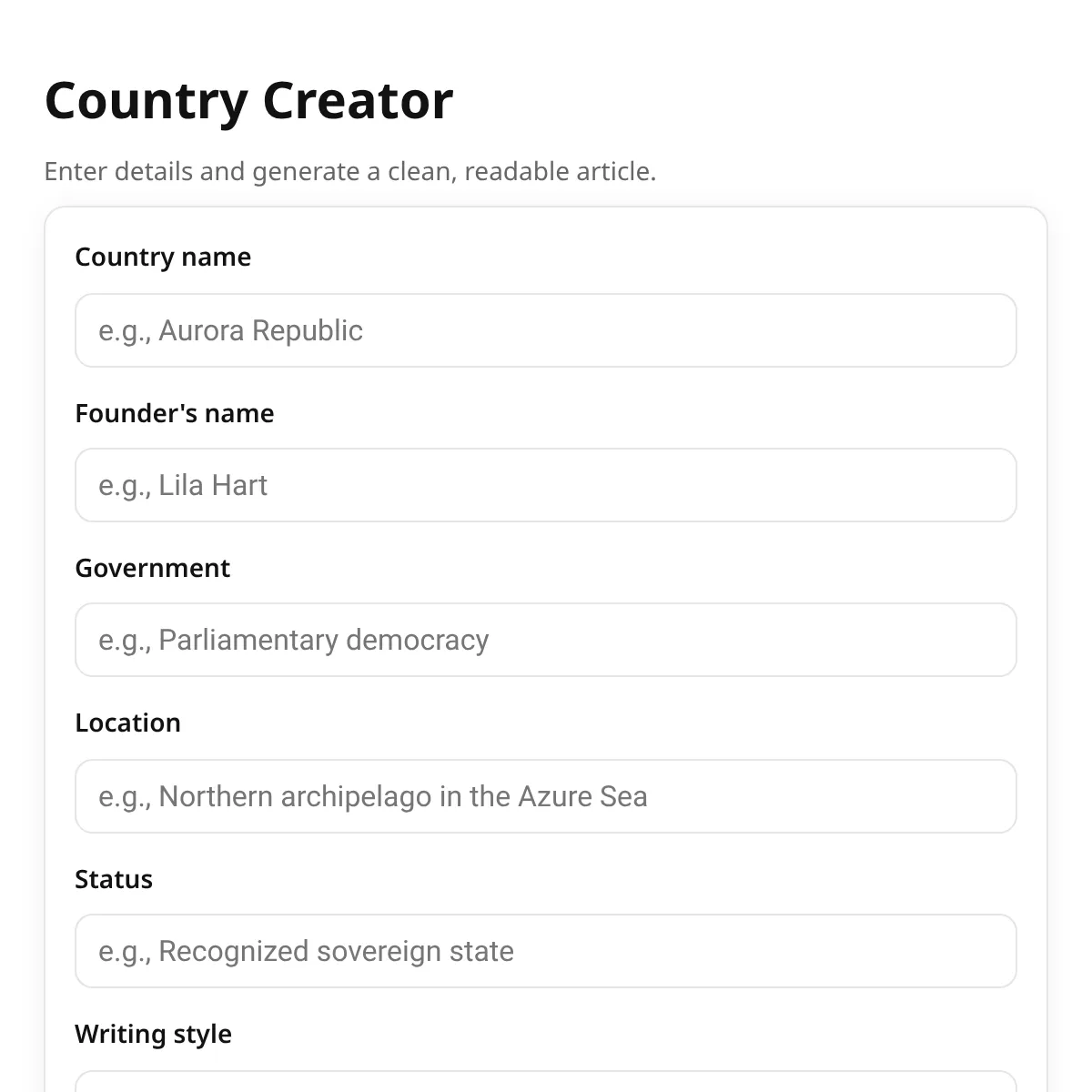Activate the Location text field

(546, 796)
